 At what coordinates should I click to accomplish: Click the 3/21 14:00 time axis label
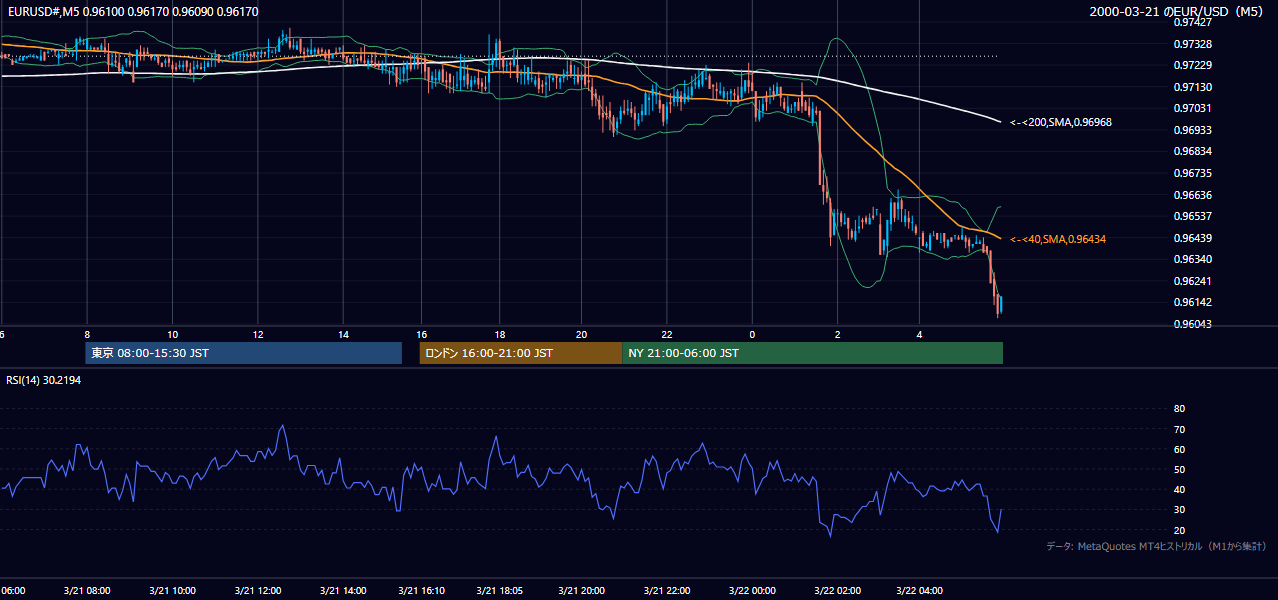(343, 590)
